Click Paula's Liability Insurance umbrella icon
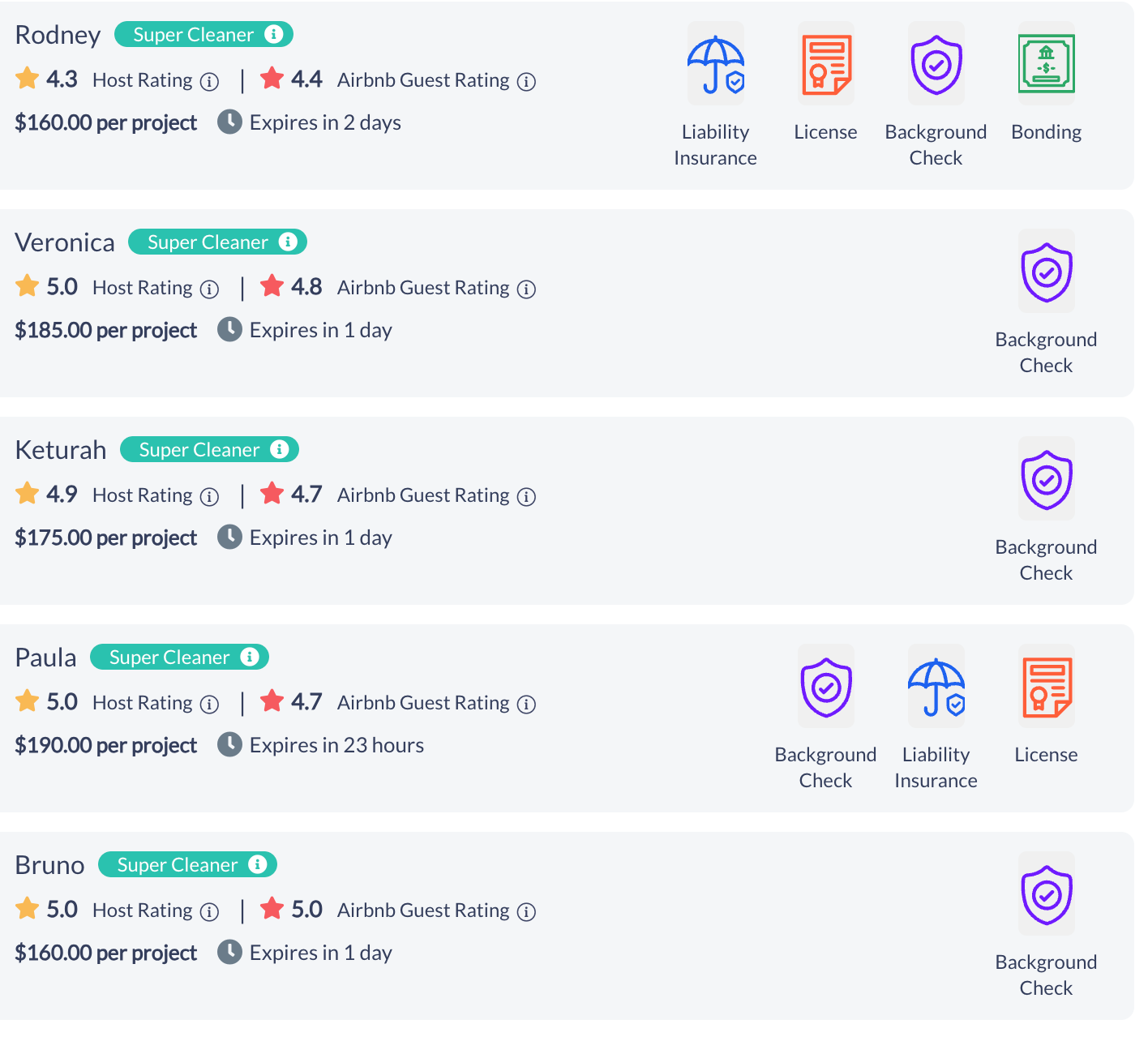The height and width of the screenshot is (1054, 1148). coord(936,686)
